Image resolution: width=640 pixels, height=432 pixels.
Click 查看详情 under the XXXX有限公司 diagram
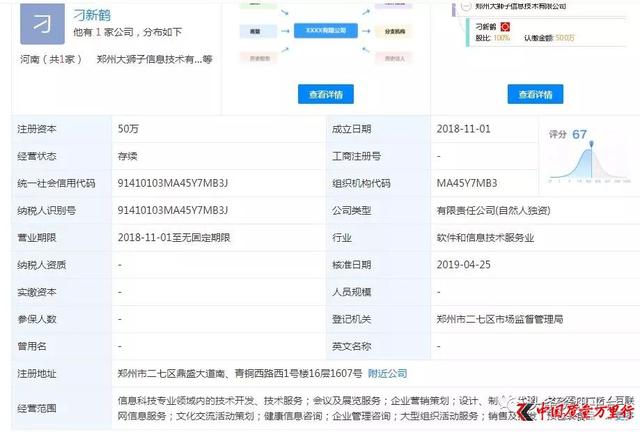point(326,94)
